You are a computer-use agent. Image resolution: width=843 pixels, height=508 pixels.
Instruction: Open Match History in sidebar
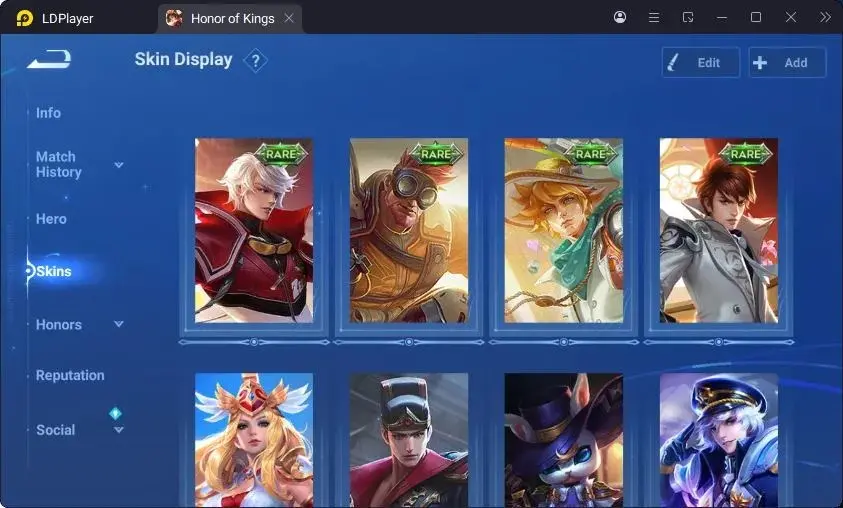click(59, 164)
